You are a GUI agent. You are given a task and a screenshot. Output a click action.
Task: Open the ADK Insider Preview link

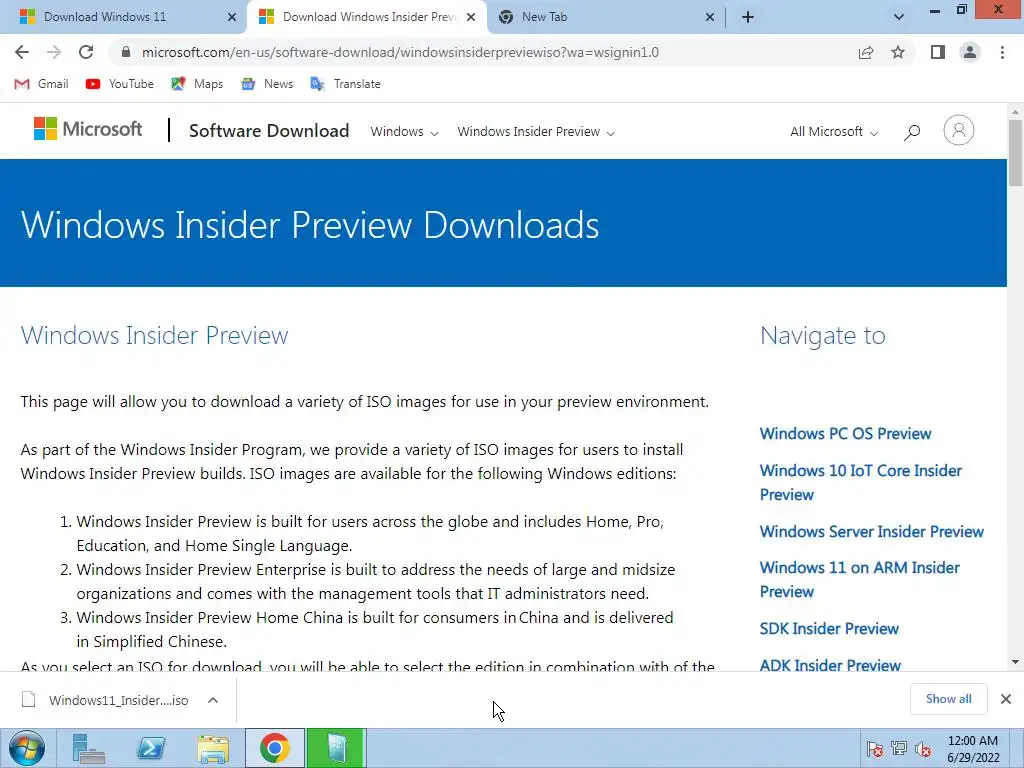pyautogui.click(x=830, y=665)
